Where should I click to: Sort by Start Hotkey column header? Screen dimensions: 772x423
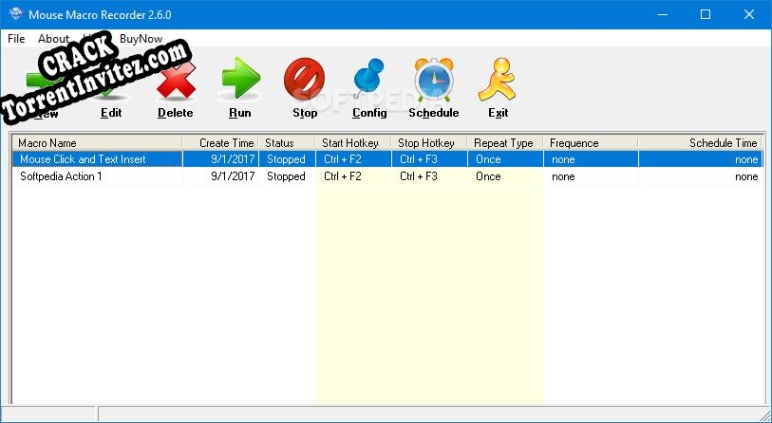(353, 143)
